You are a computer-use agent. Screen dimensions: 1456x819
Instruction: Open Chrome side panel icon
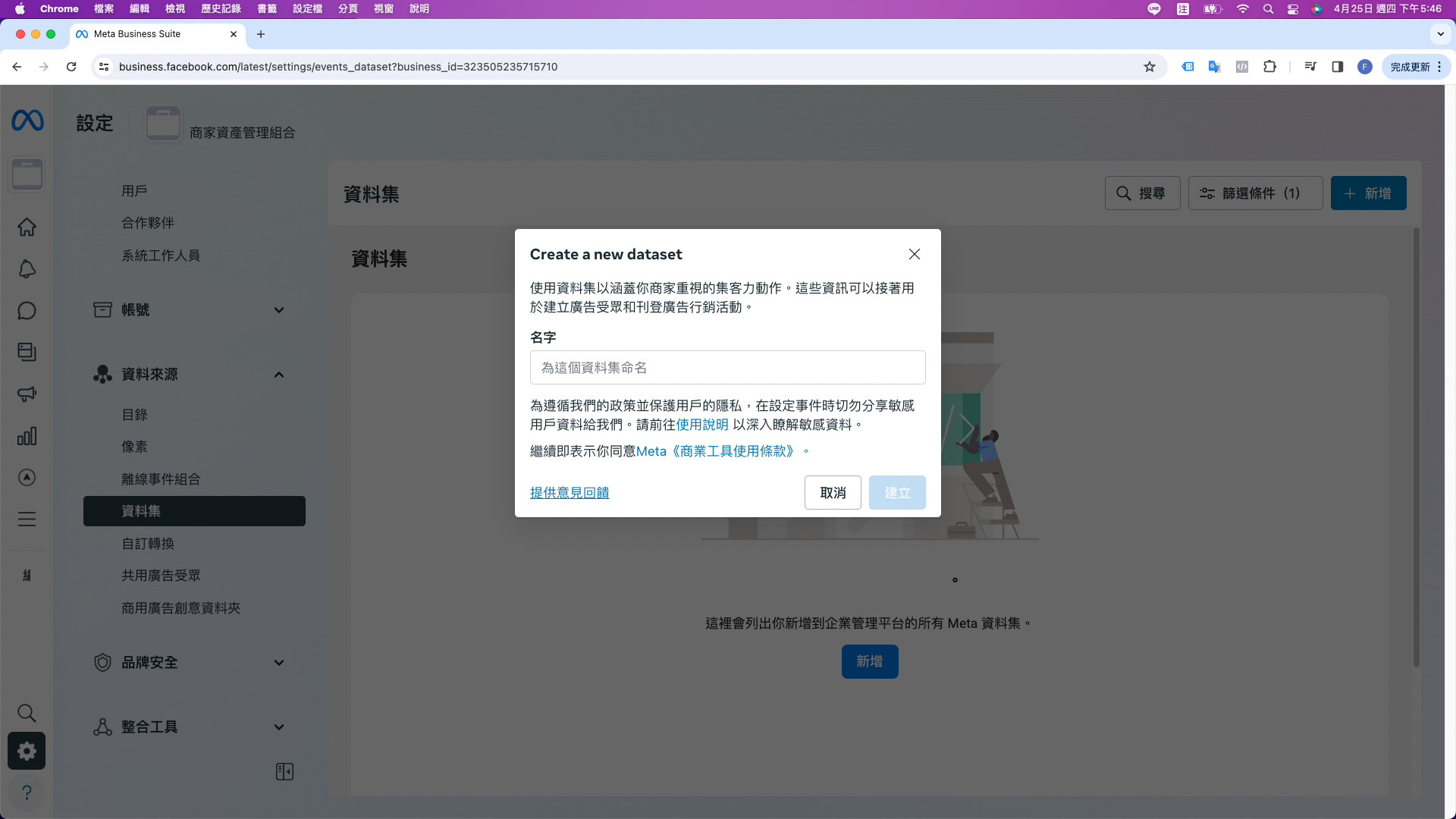pyautogui.click(x=1338, y=67)
